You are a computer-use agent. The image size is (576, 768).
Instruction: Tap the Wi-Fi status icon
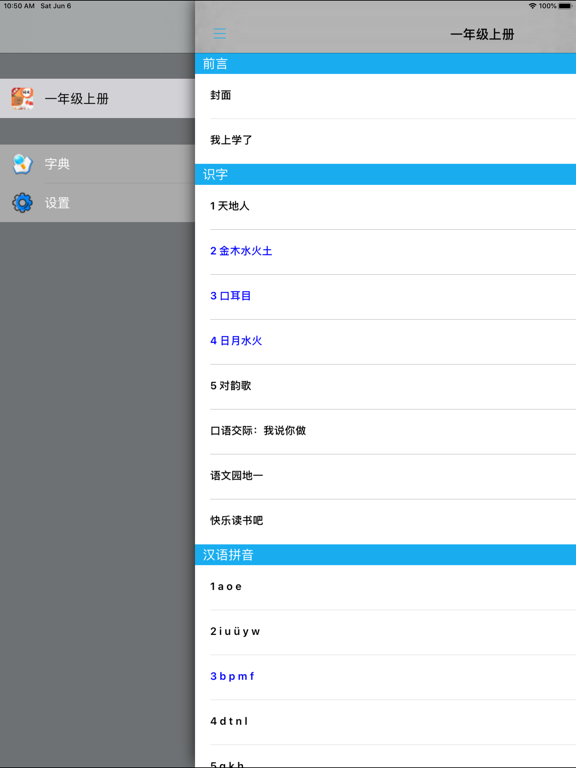tap(532, 6)
